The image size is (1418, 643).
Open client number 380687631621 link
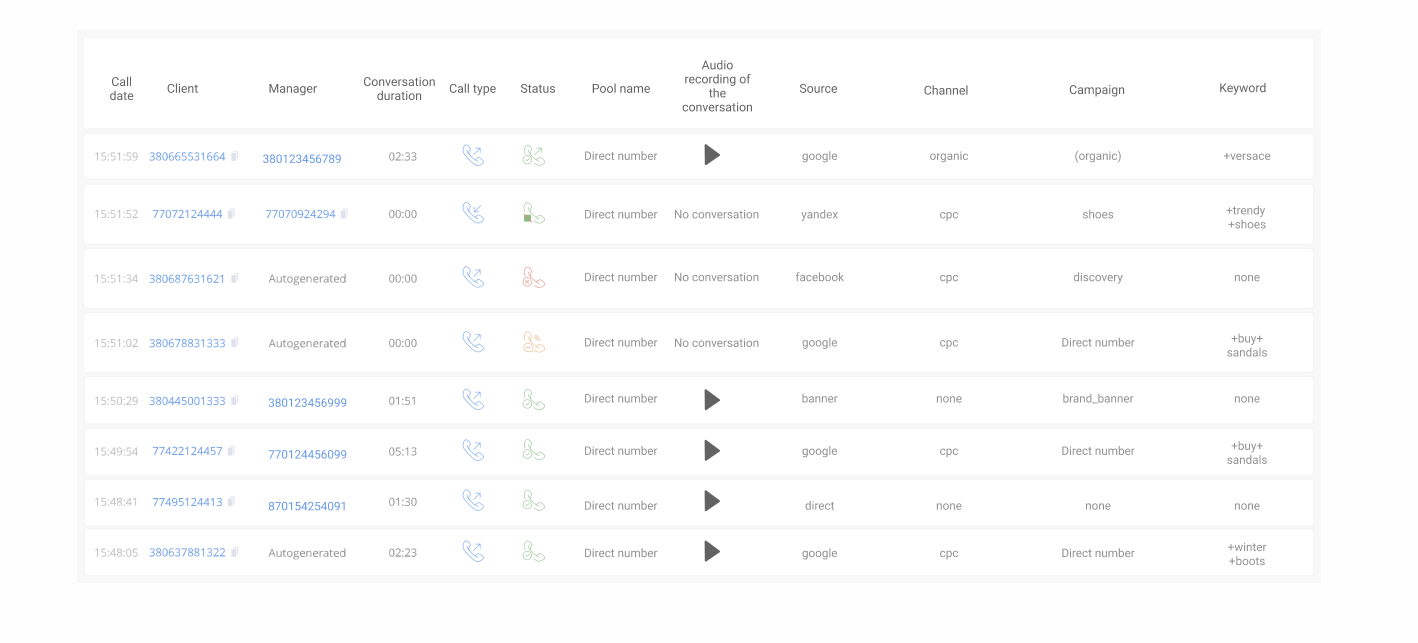pos(187,279)
